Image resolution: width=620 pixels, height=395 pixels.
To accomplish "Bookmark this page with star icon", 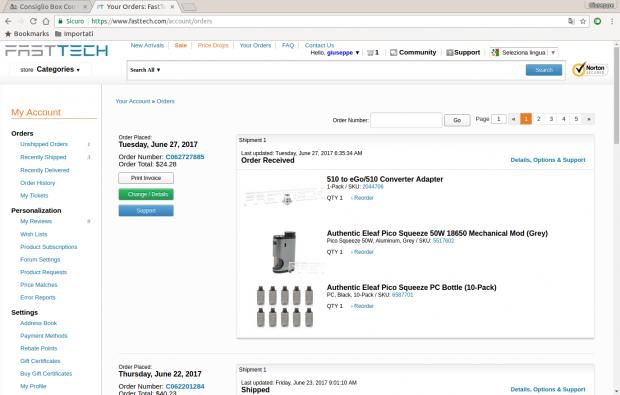I will click(582, 21).
